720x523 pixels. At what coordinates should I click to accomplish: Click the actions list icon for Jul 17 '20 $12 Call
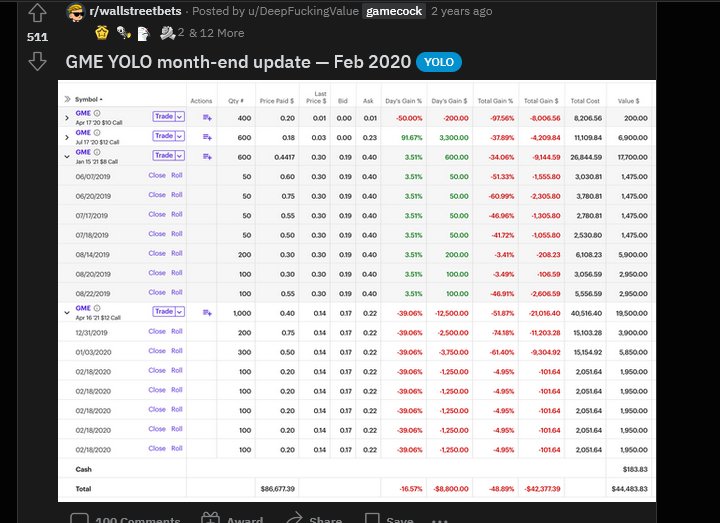[x=207, y=137]
